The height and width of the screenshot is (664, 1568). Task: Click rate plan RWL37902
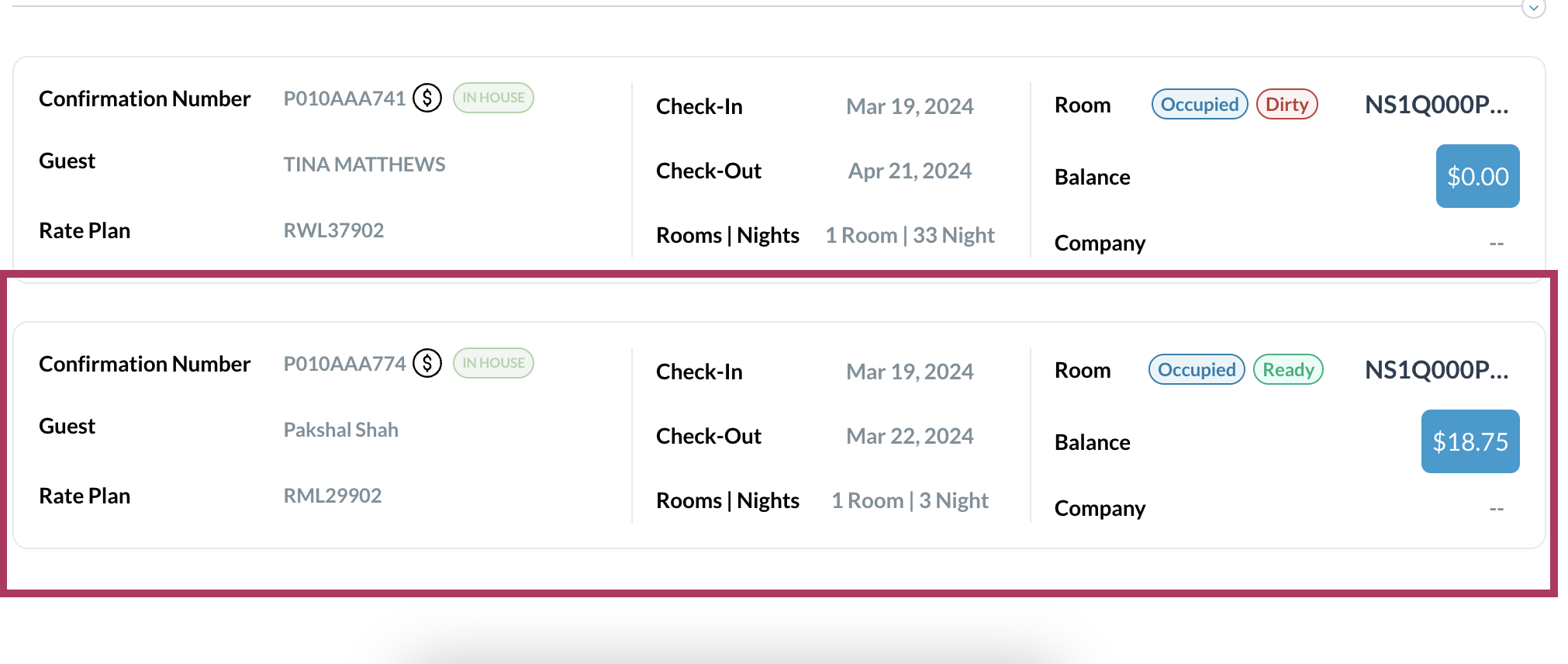[333, 230]
